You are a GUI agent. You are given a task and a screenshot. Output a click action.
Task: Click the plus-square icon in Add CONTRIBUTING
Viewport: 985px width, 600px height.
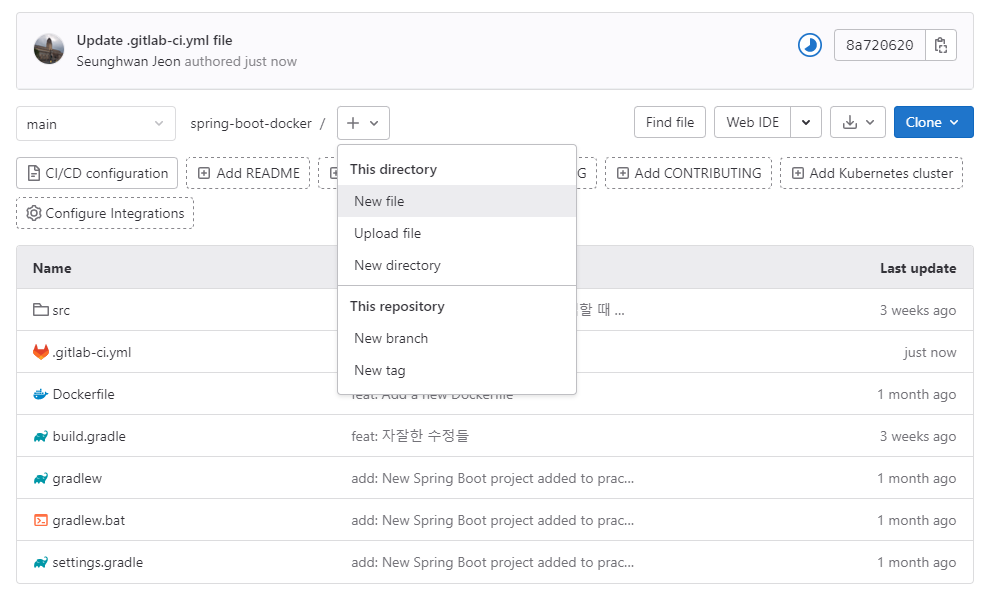coord(623,173)
